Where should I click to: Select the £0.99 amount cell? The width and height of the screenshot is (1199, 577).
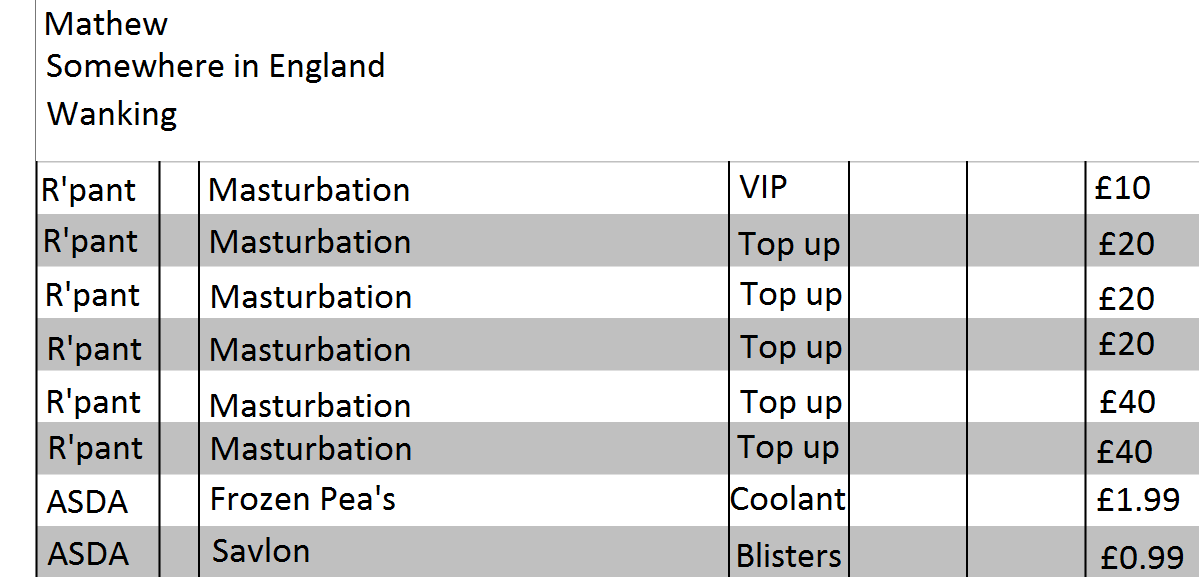(1142, 552)
